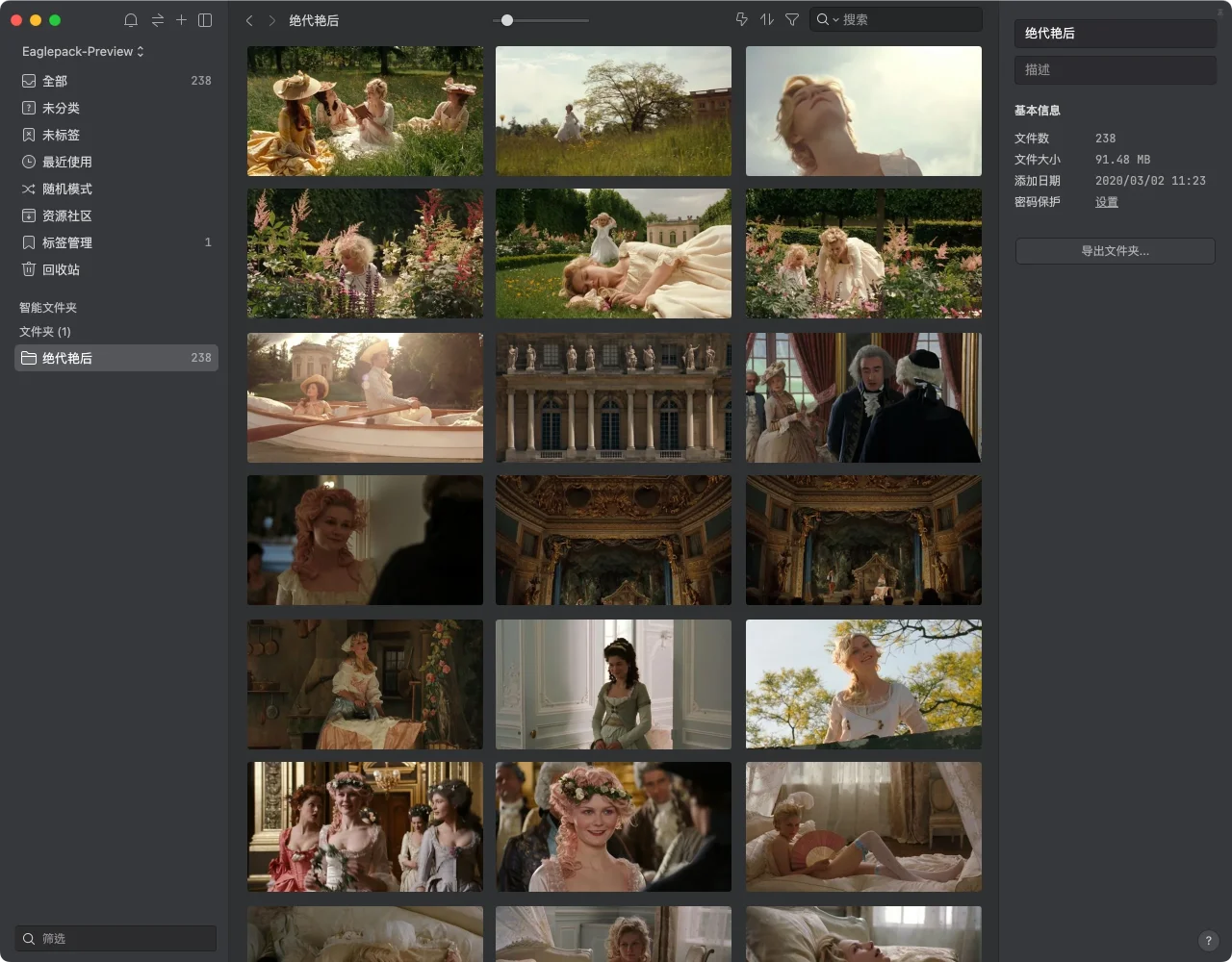The image size is (1232, 962).
Task: Click the switch library arrows icon
Action: coord(157,20)
